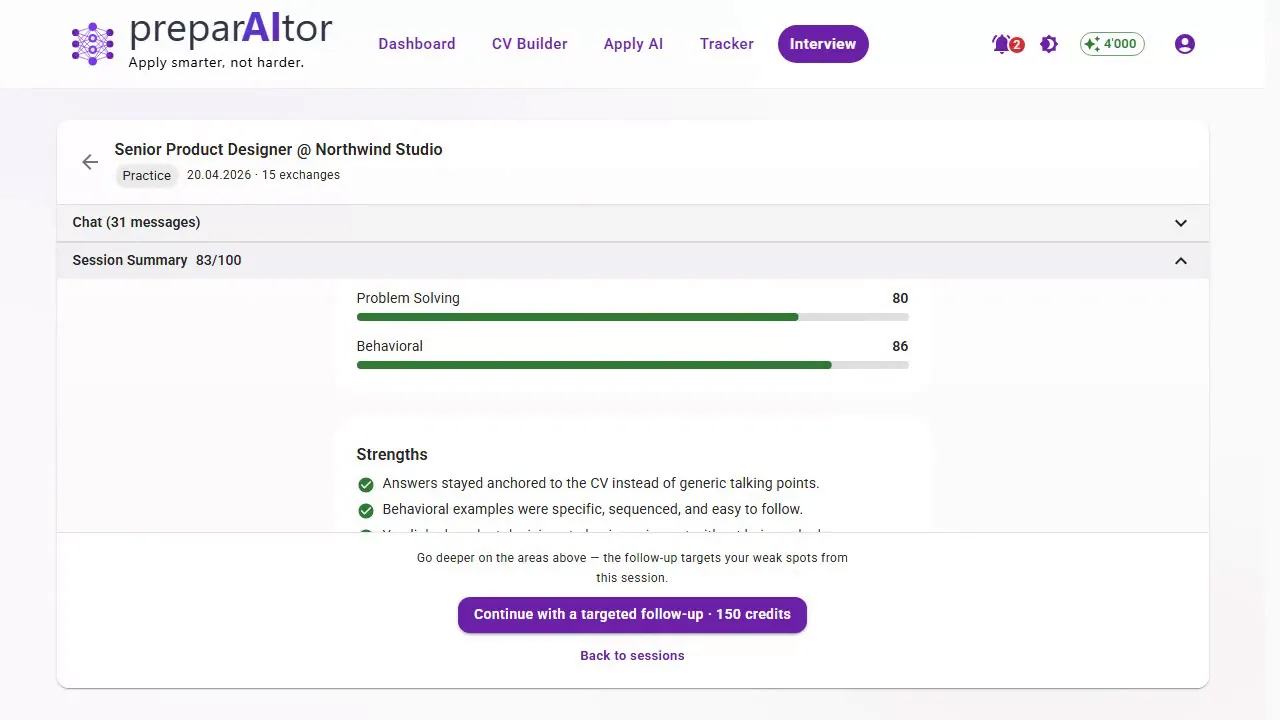Open the 4'000 credits balance chip
Image resolution: width=1280 pixels, height=720 pixels.
click(1112, 44)
